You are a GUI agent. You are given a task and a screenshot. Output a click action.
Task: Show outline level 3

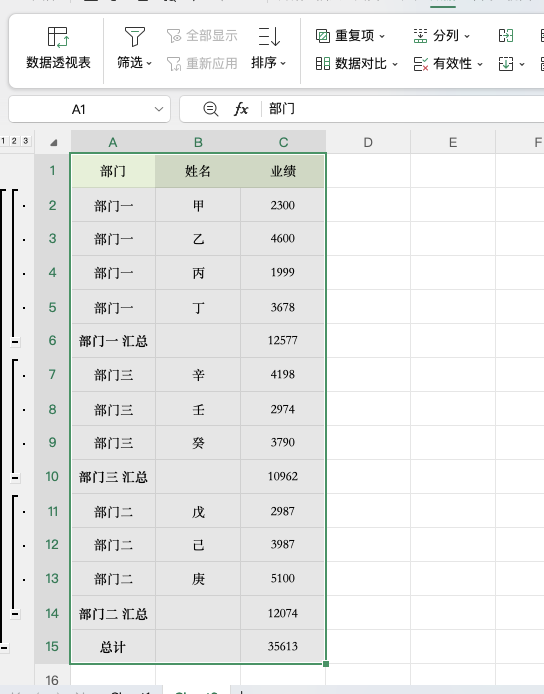pyautogui.click(x=26, y=141)
